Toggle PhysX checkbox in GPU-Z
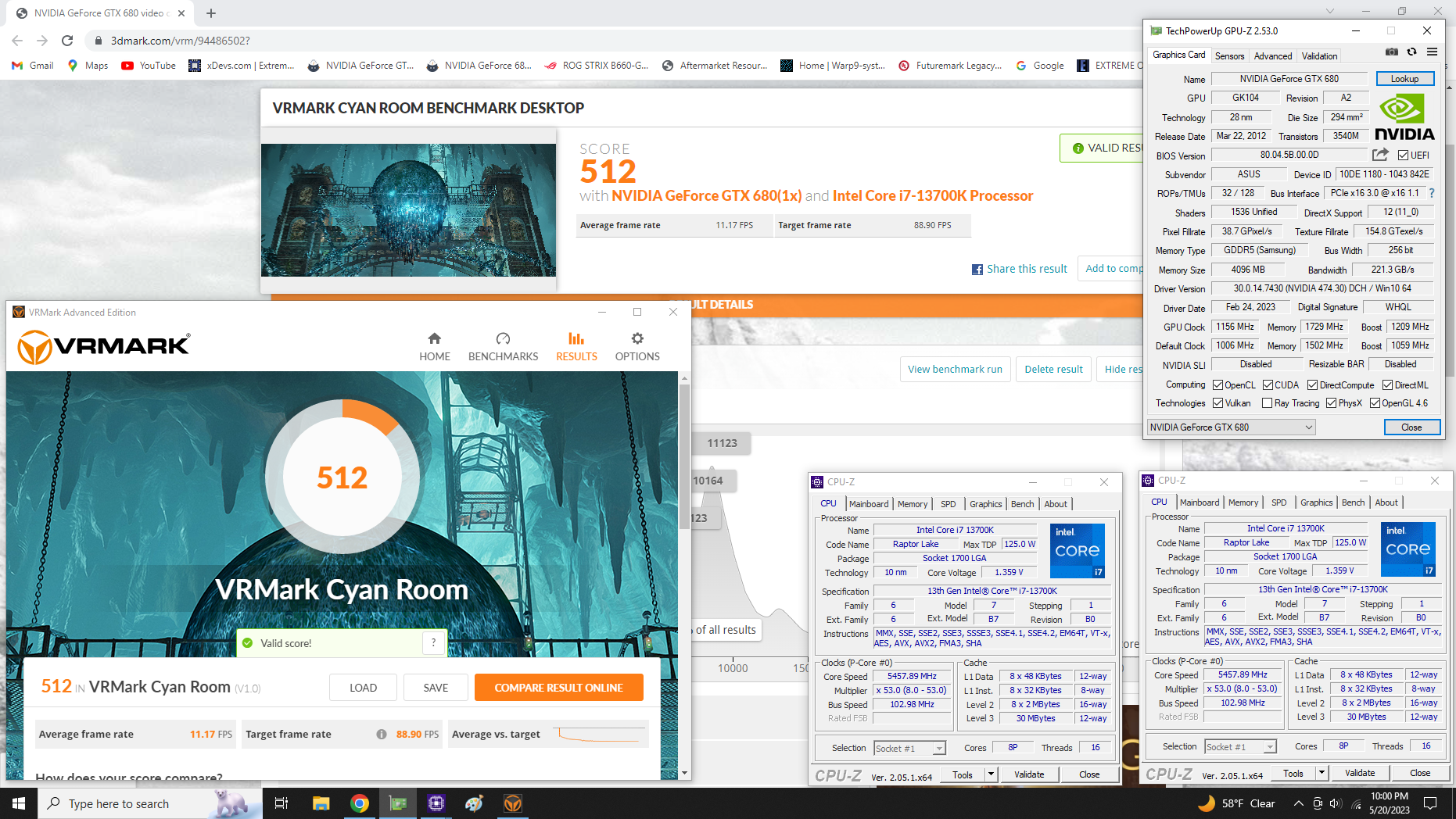 [1332, 403]
